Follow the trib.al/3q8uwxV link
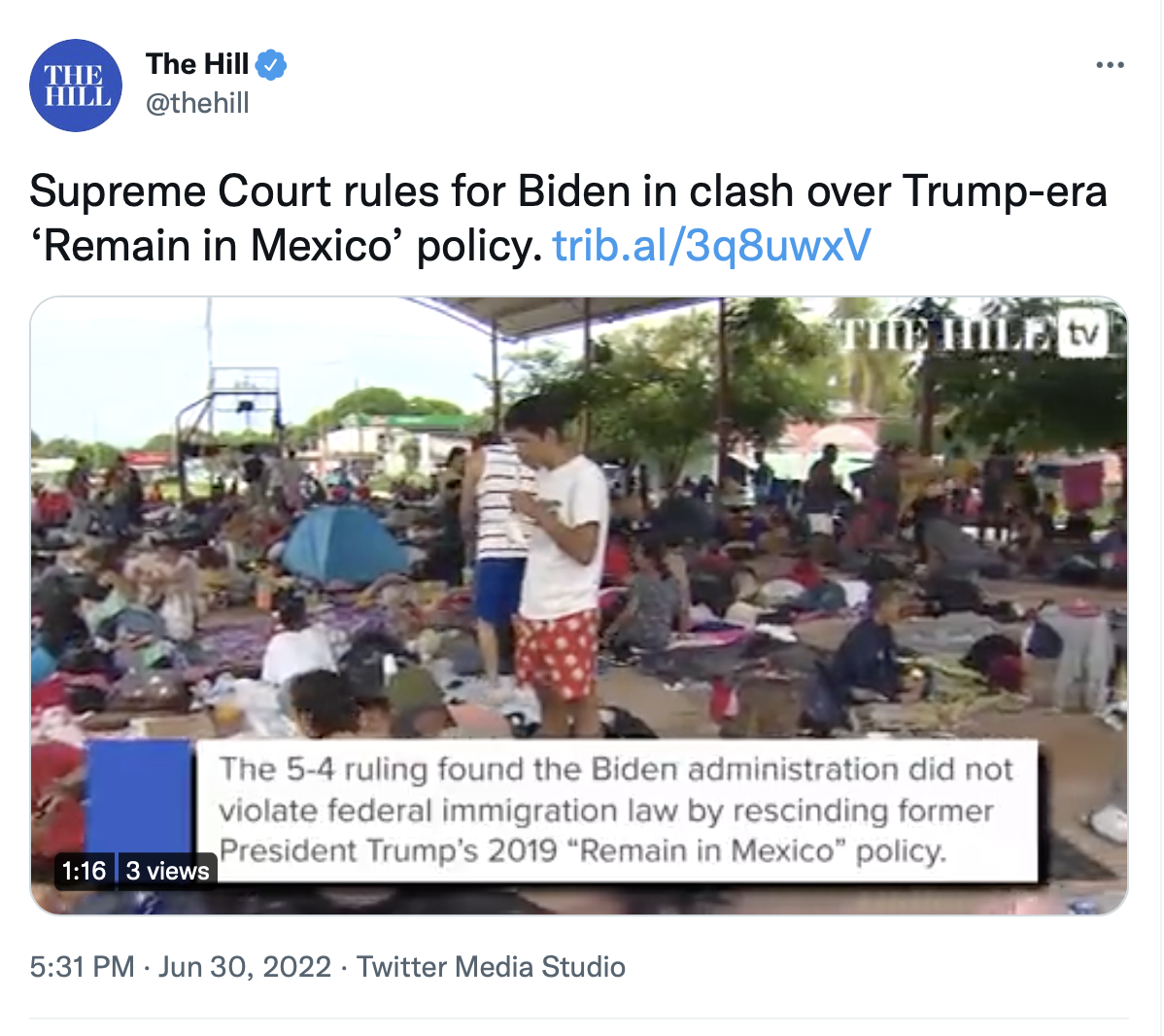 [711, 245]
